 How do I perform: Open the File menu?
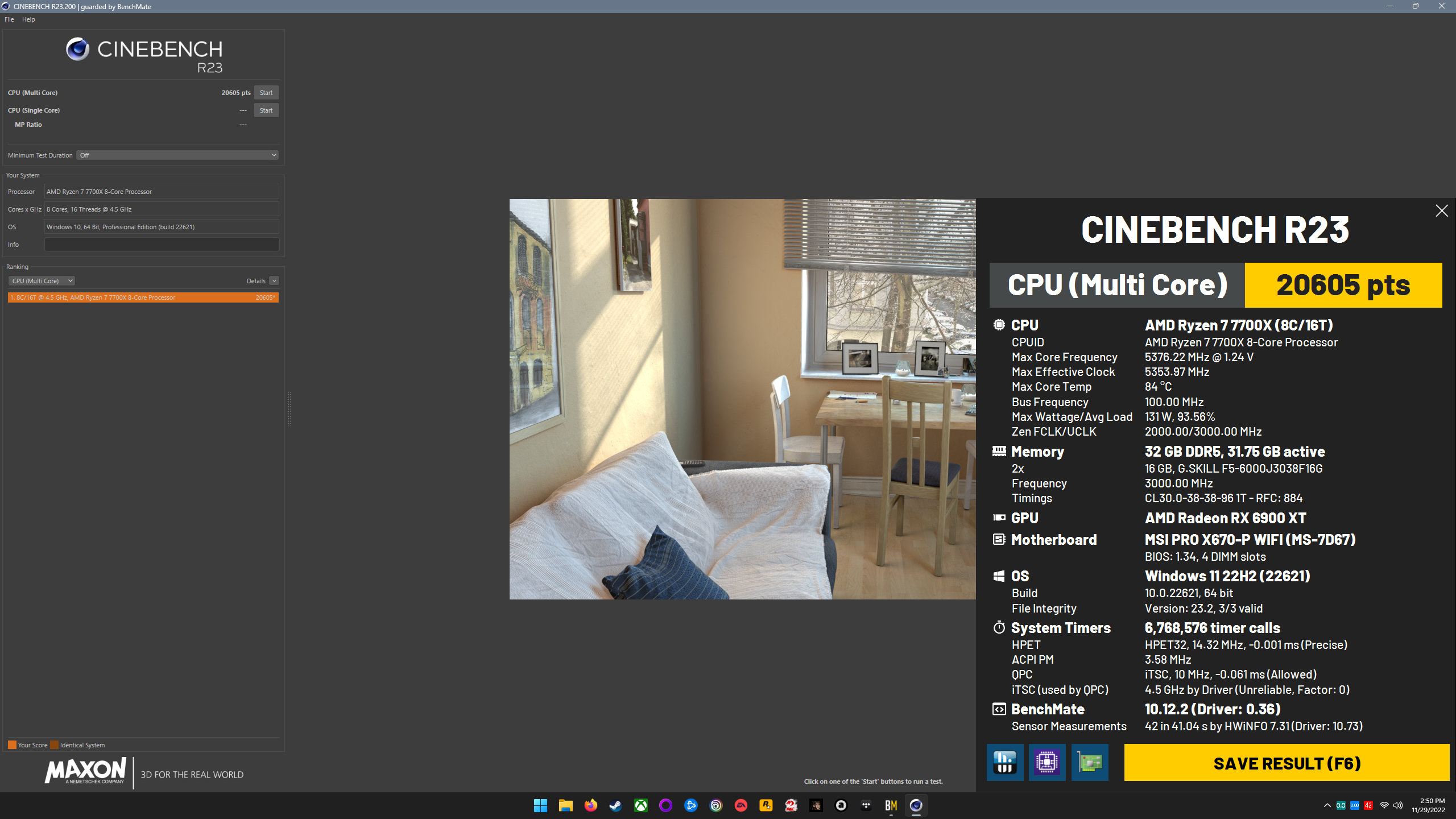[9, 19]
